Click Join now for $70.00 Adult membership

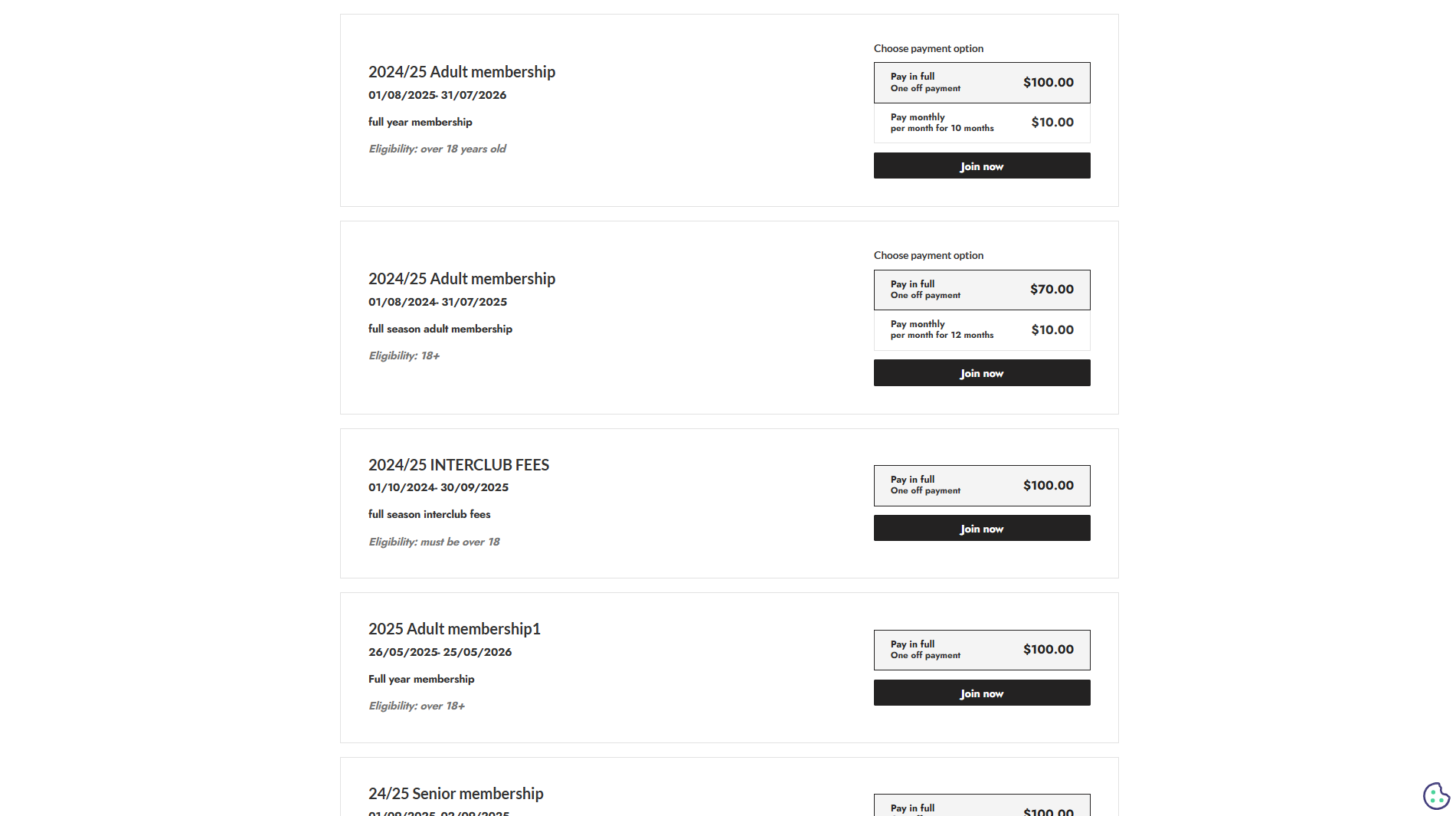point(981,373)
